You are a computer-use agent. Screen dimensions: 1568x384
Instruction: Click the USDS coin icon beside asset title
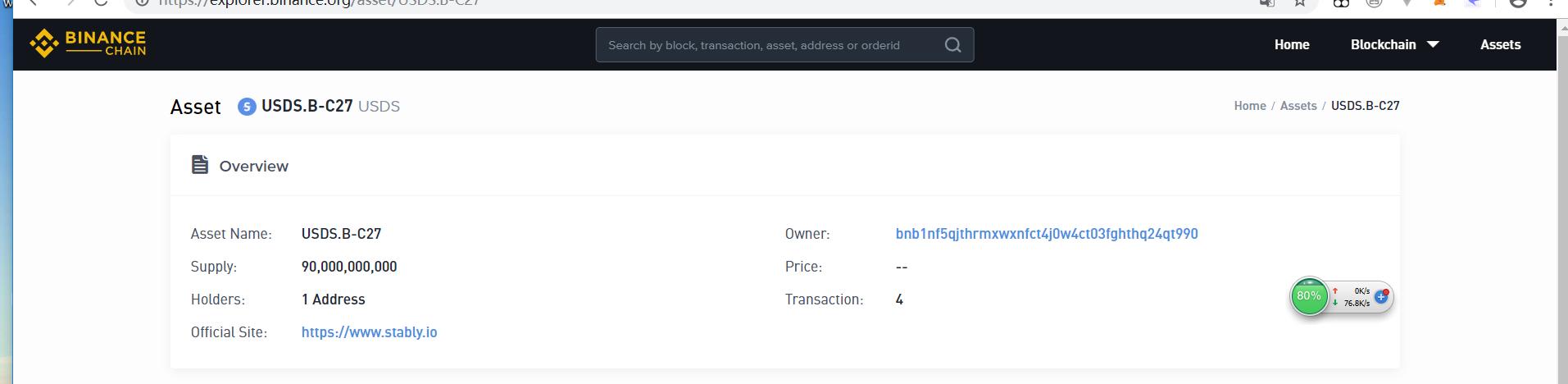pos(247,107)
